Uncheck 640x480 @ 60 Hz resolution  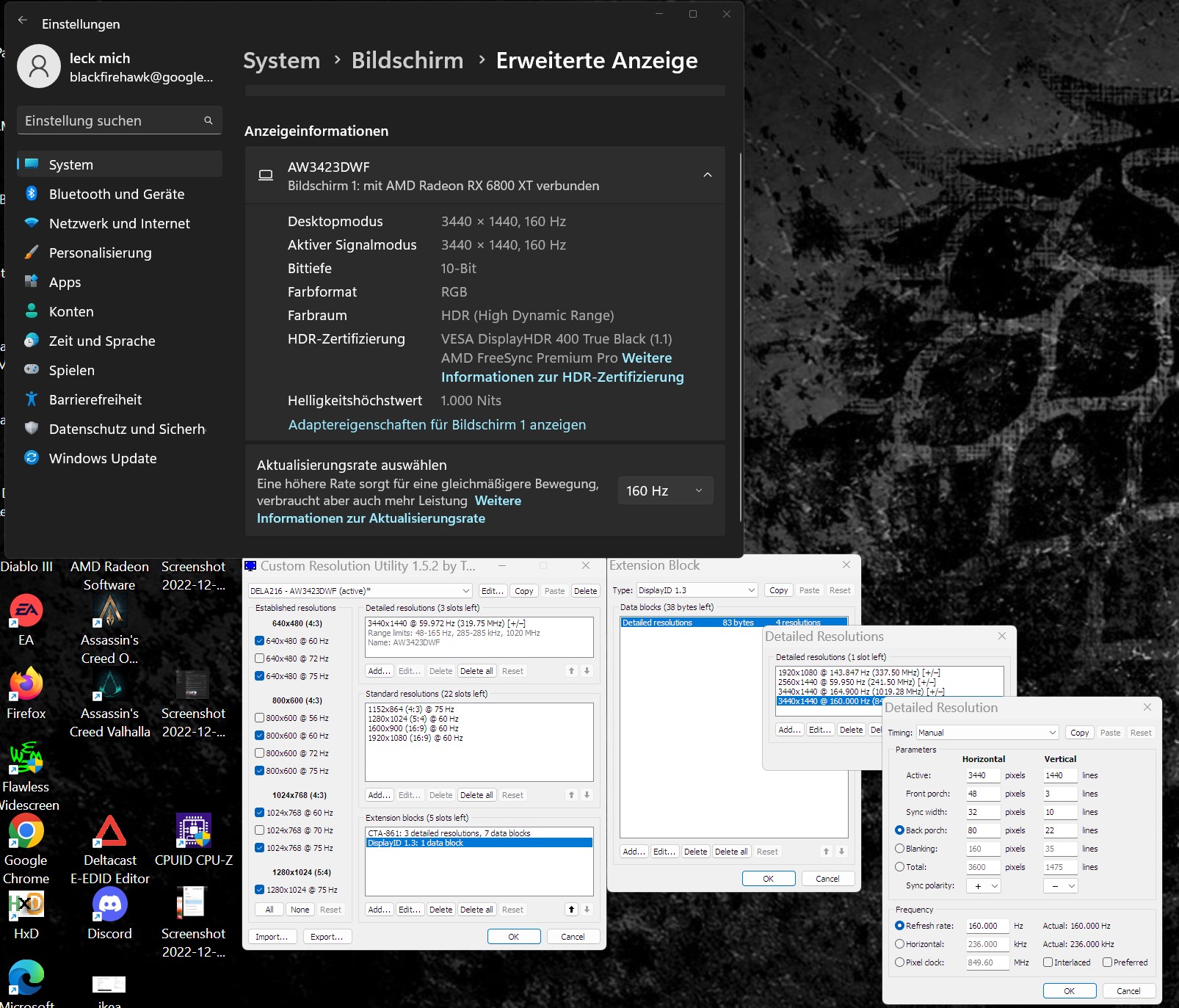[x=259, y=641]
